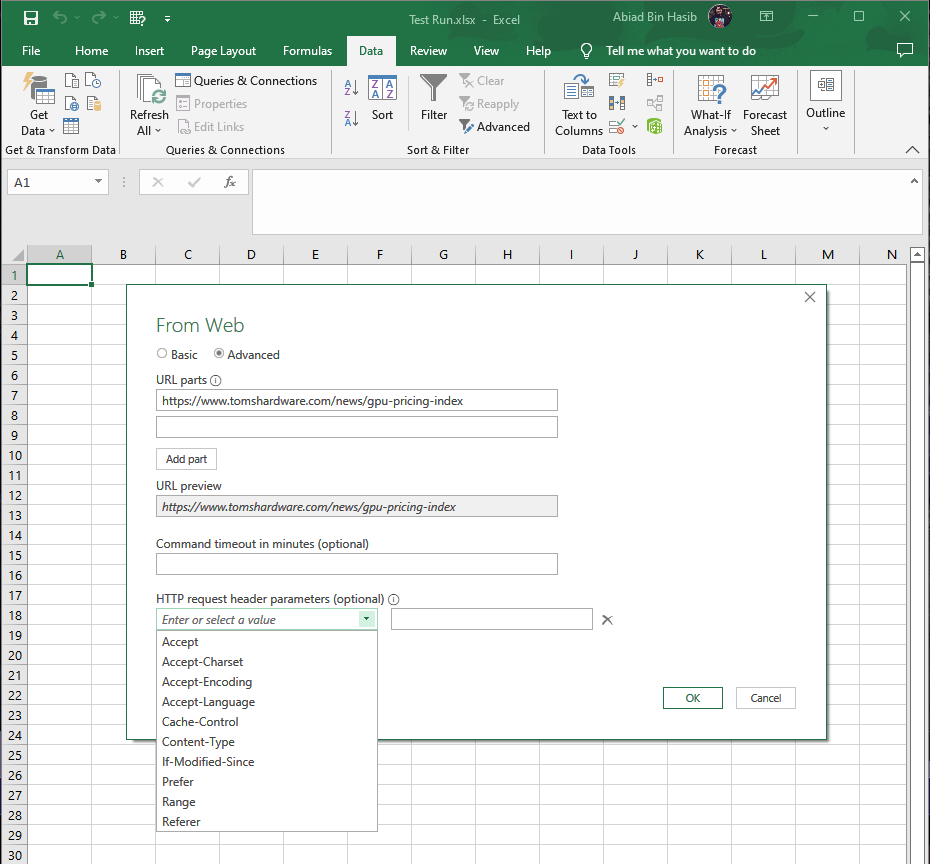Select row 12 header

pos(14,495)
